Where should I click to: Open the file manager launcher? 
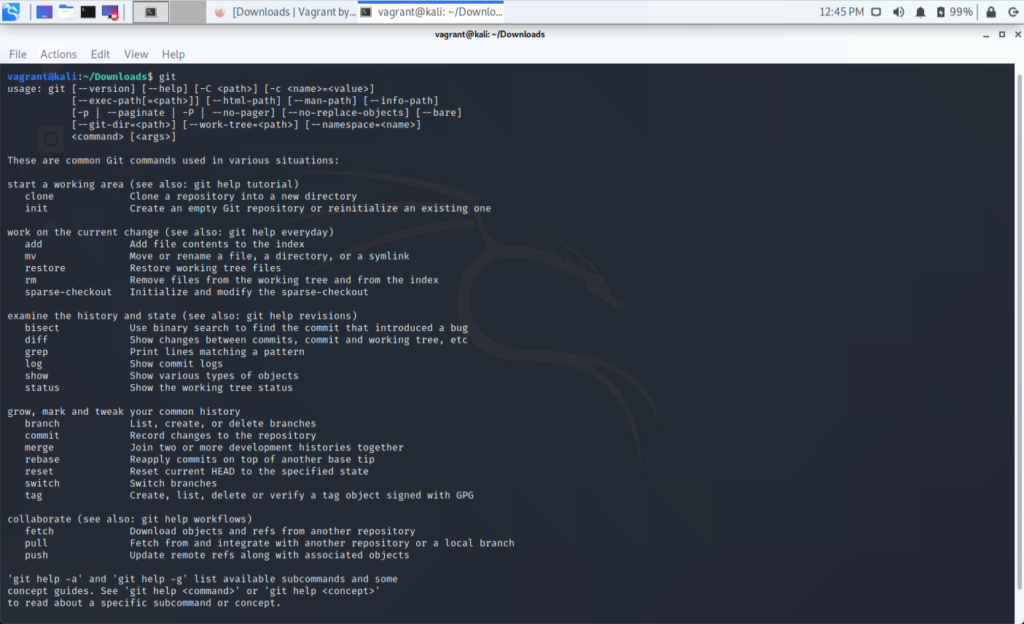pos(67,12)
